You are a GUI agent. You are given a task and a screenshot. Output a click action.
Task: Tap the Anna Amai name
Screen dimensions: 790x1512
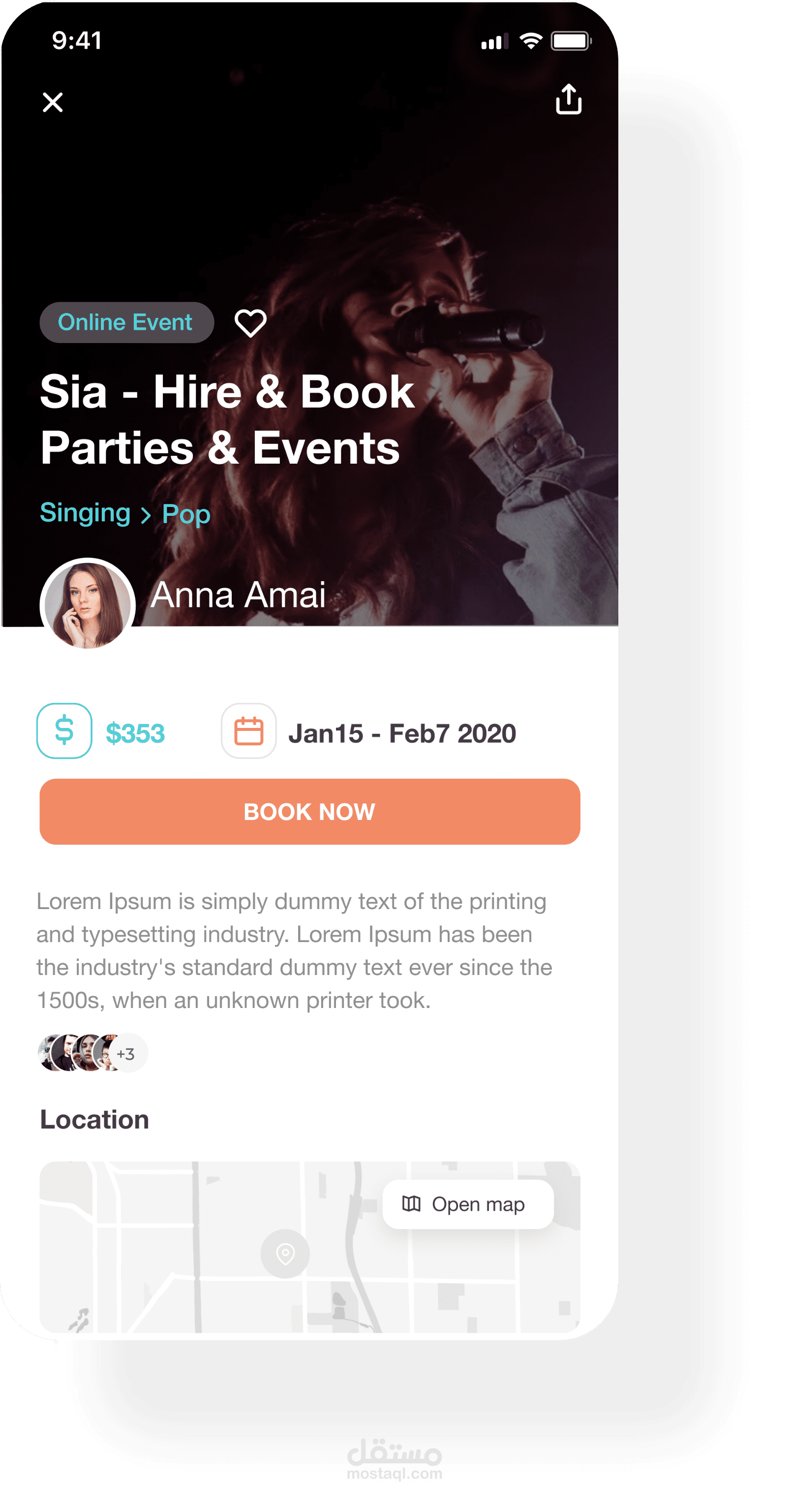[238, 595]
